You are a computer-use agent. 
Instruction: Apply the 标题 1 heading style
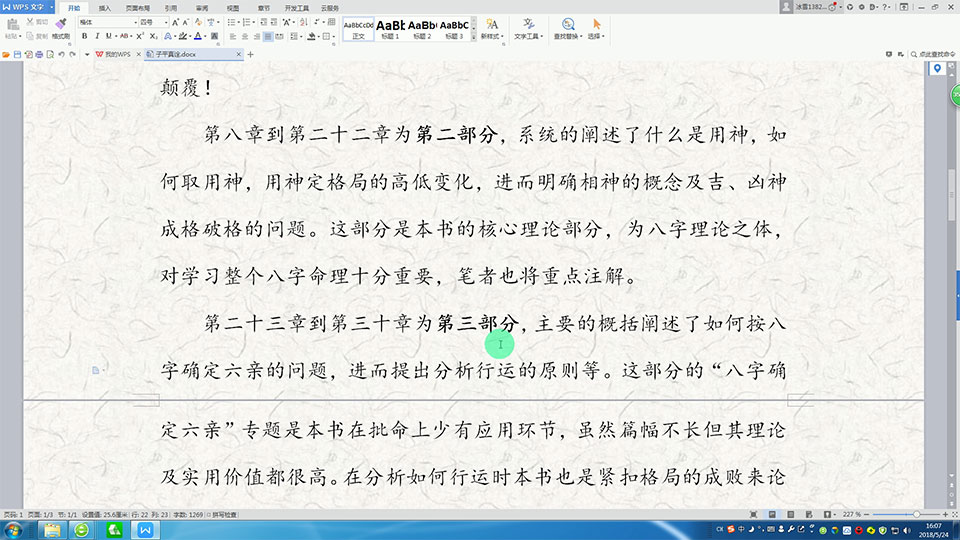390,29
